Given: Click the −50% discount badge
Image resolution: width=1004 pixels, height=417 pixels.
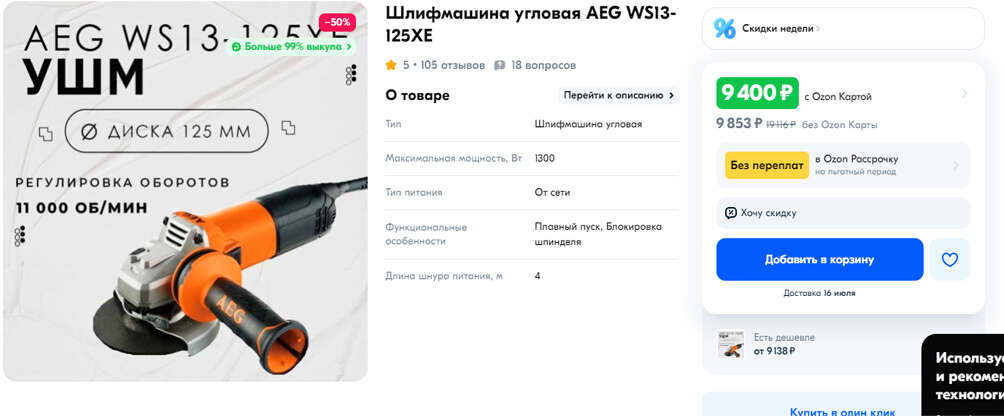Looking at the screenshot, I should tap(337, 22).
